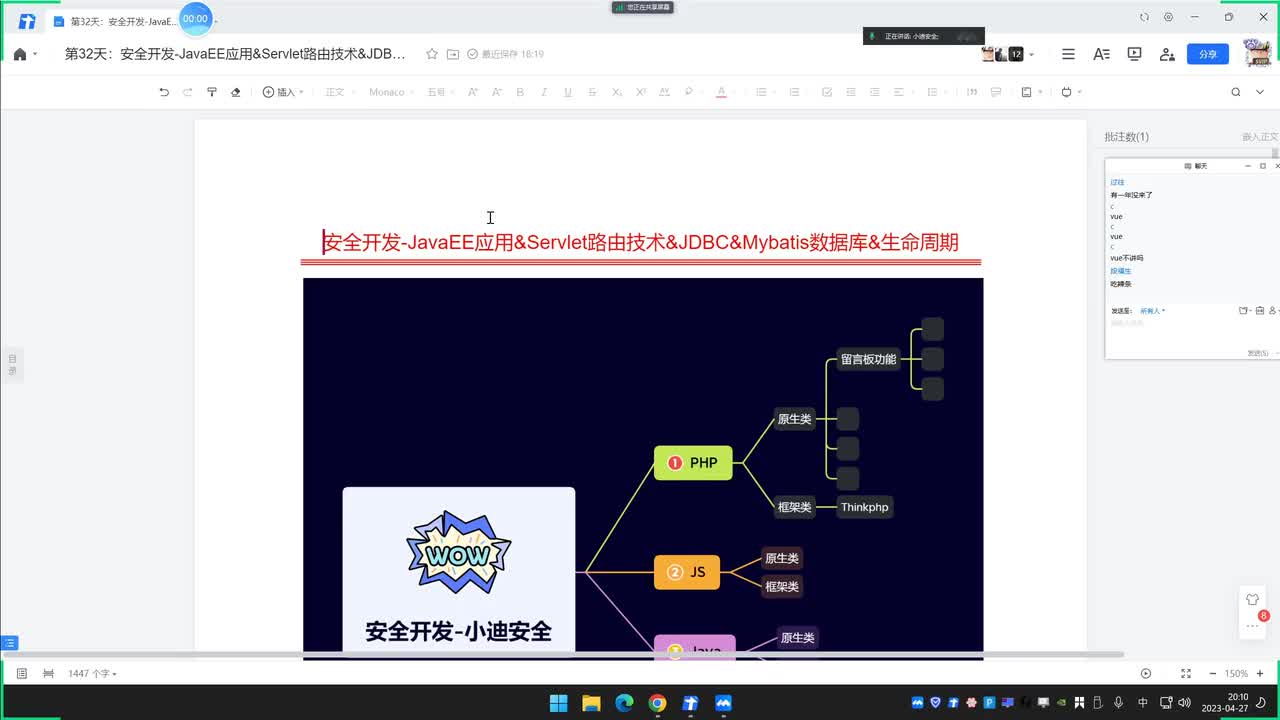
Task: Open the 正文 paragraph style dropdown
Action: (x=338, y=92)
